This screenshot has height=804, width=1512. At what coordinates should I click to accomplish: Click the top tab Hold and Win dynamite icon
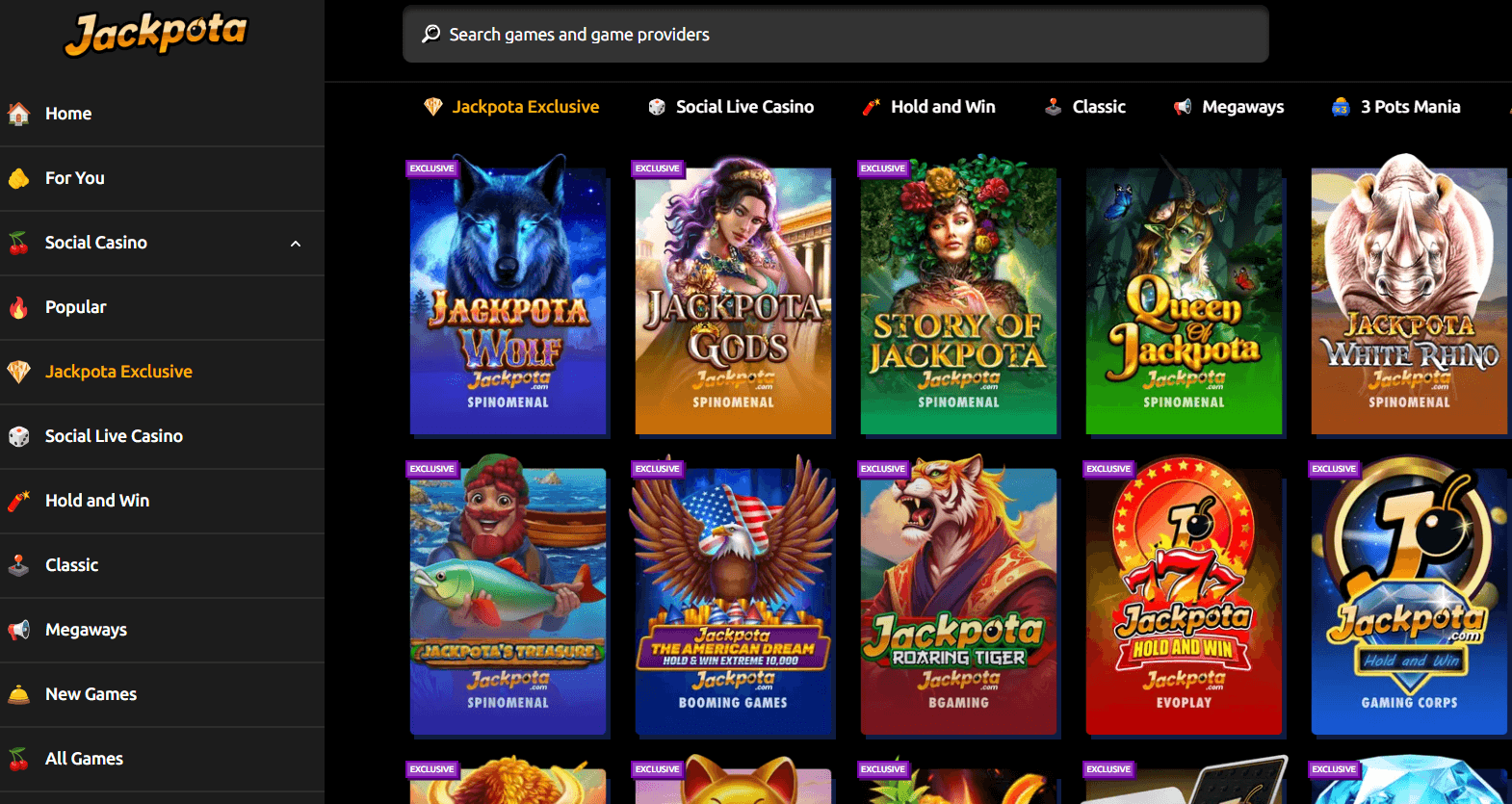(x=872, y=107)
